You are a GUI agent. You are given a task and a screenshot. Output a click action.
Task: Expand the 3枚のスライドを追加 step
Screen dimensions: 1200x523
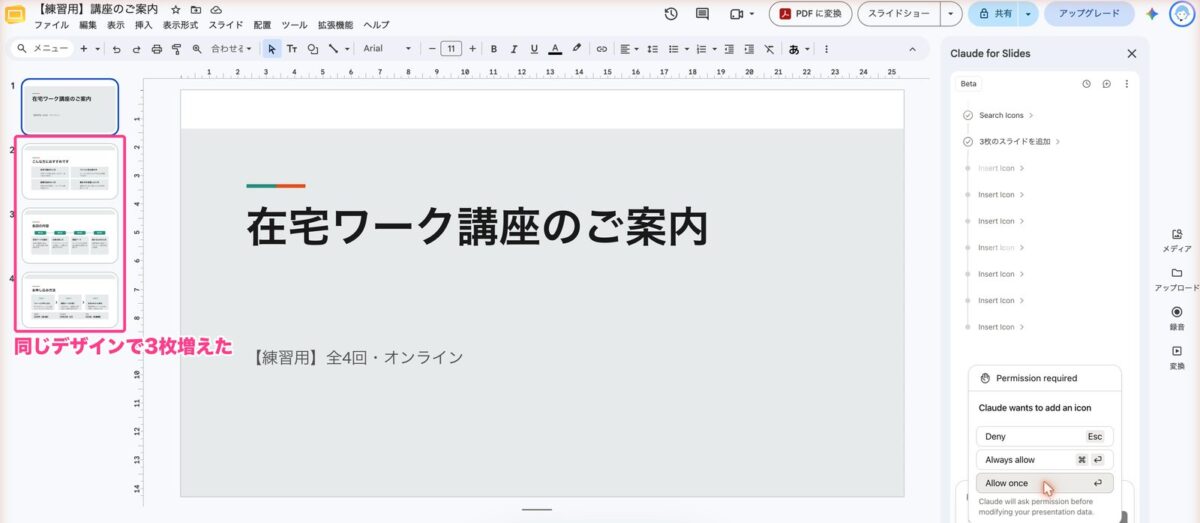click(x=1020, y=141)
